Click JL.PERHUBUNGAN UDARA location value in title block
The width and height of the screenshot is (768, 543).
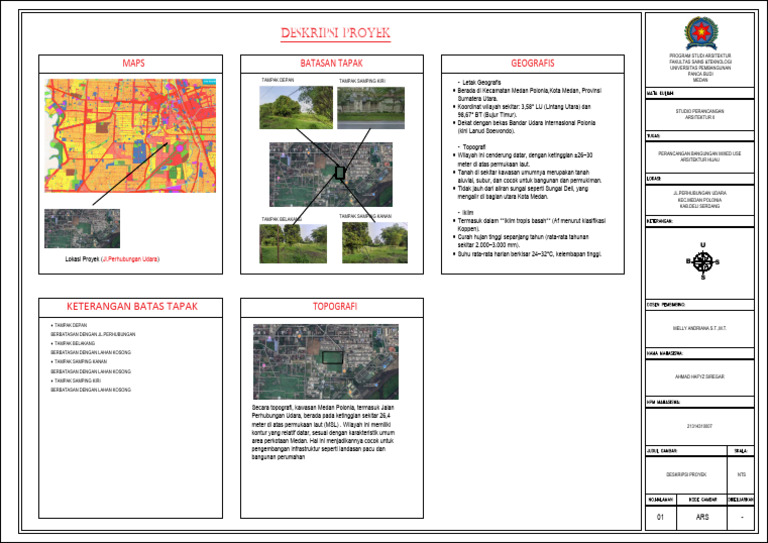coord(700,200)
